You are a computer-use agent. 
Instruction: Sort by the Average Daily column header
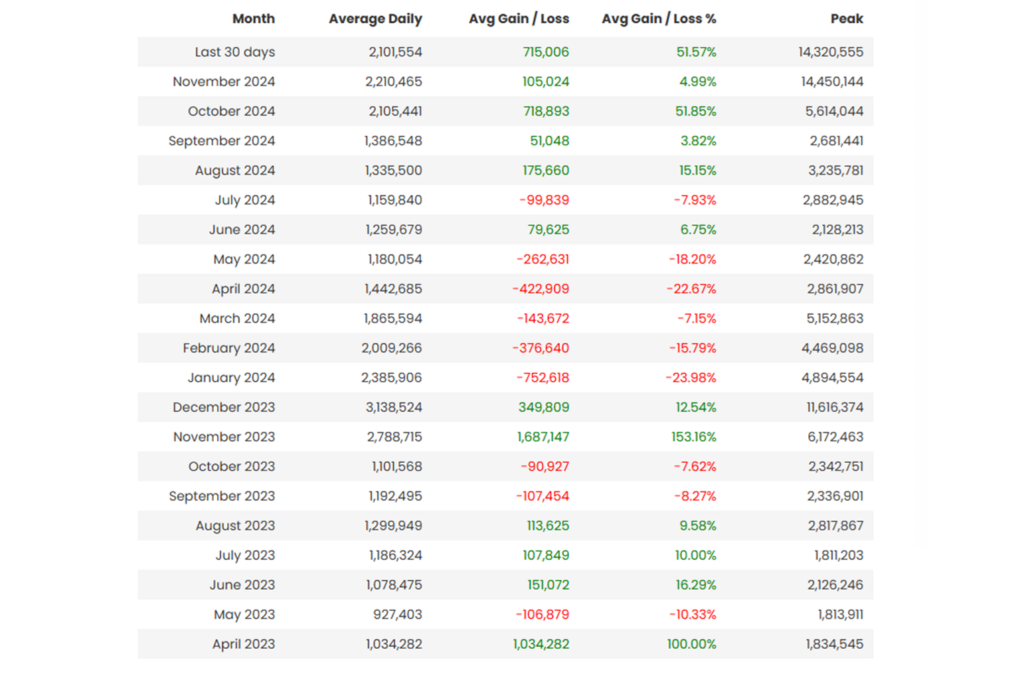tap(375, 19)
